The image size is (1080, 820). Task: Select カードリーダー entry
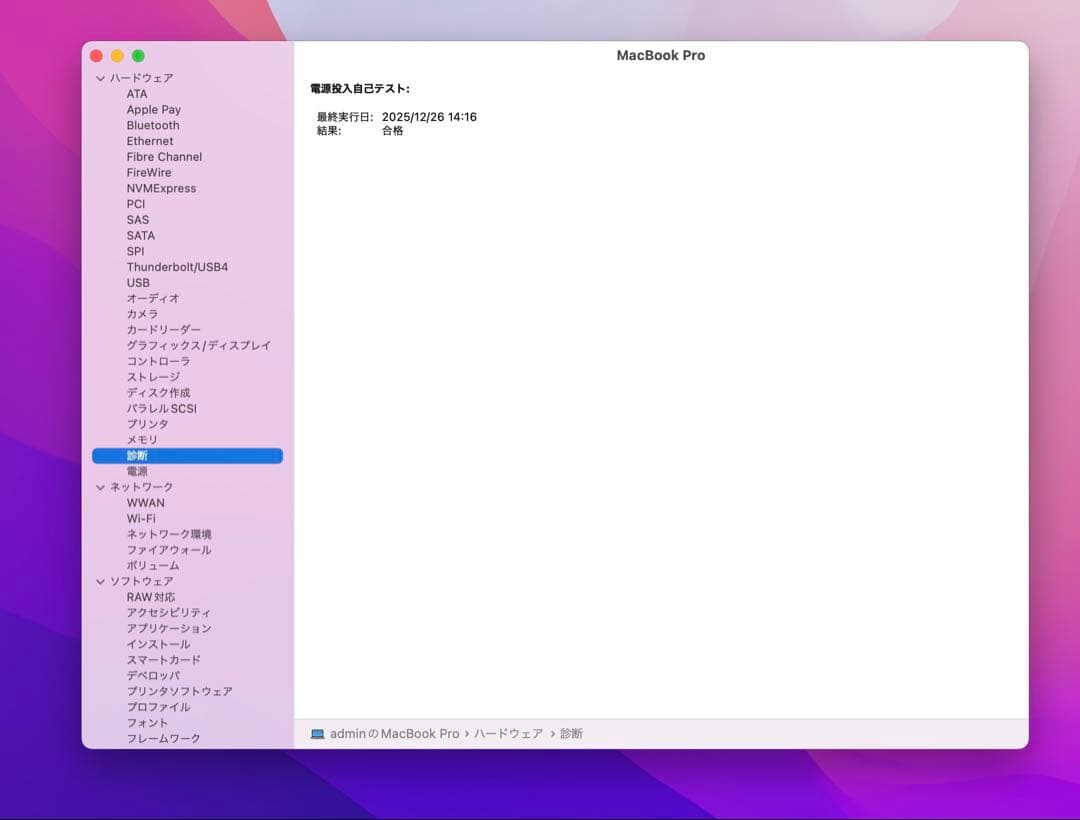(x=163, y=330)
